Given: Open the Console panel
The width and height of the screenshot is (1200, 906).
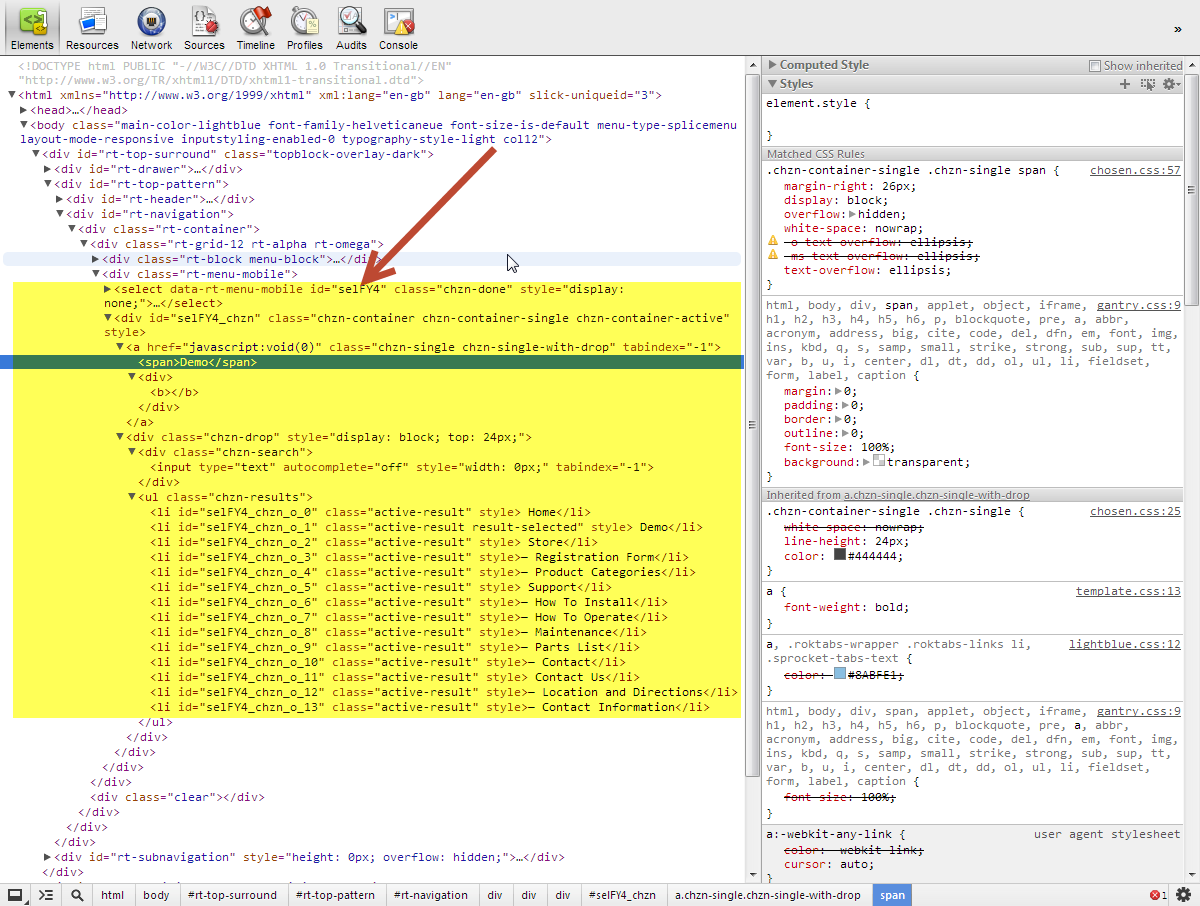Looking at the screenshot, I should point(398,27).
